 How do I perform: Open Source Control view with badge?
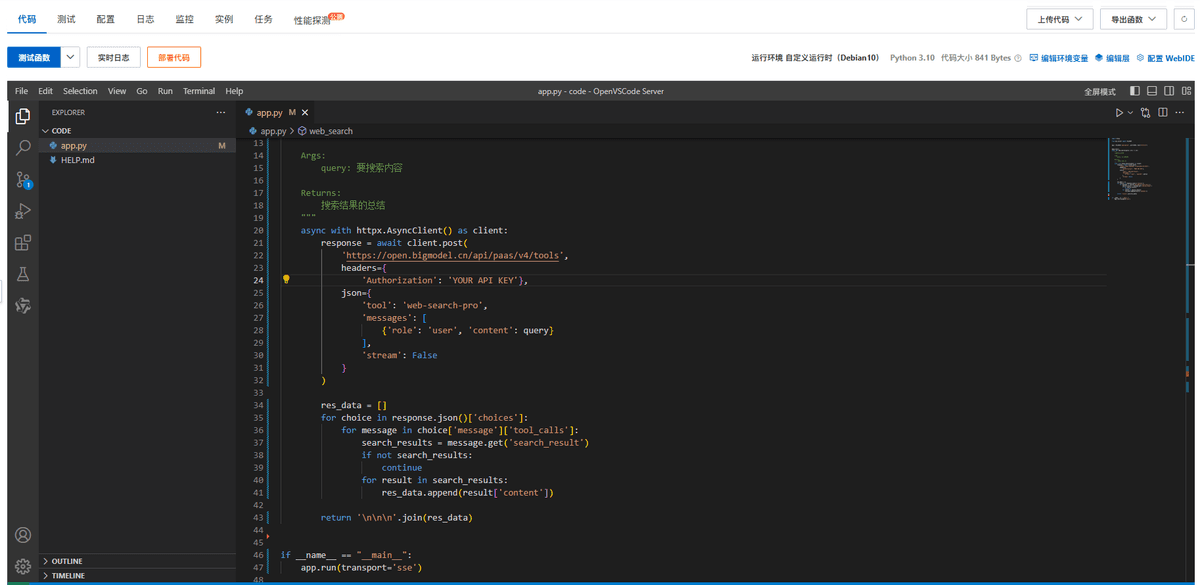click(23, 180)
